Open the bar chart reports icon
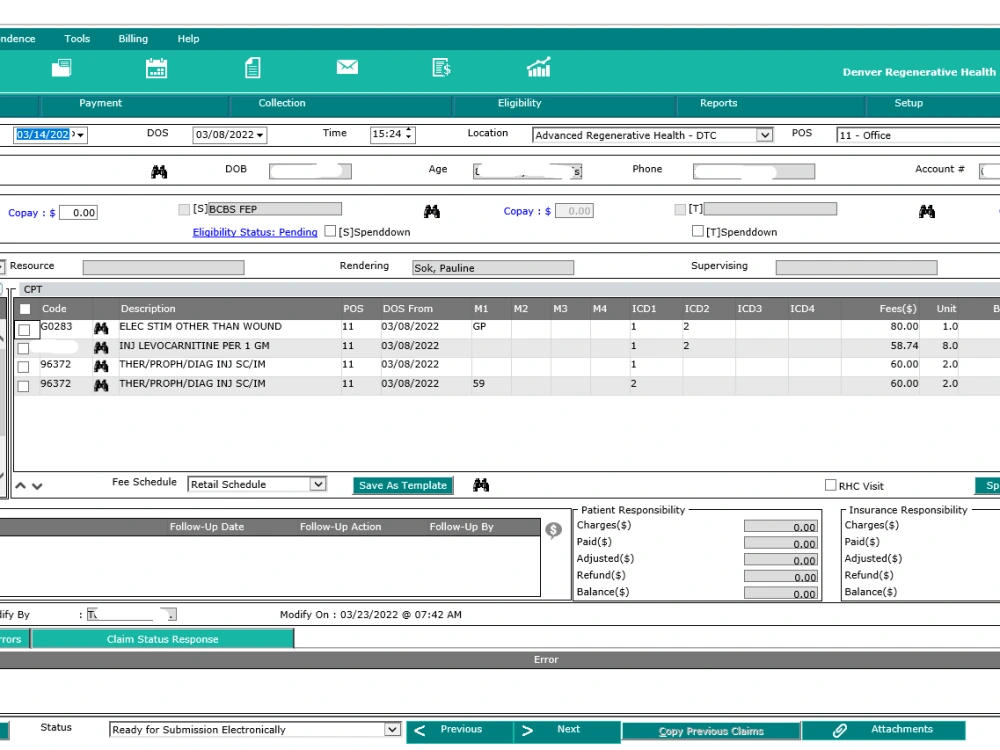 (538, 67)
